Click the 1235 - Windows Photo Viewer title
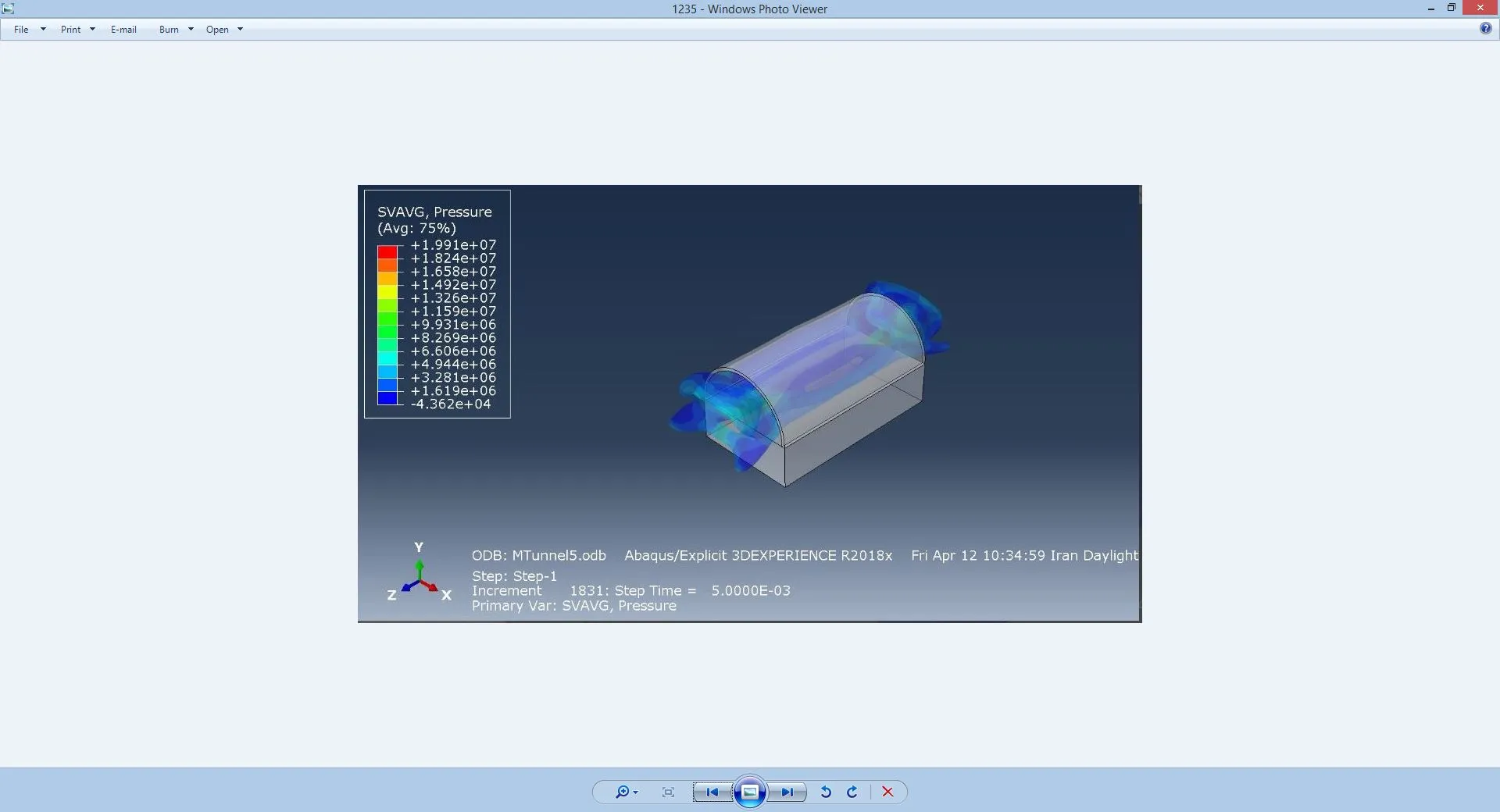 tap(749, 9)
